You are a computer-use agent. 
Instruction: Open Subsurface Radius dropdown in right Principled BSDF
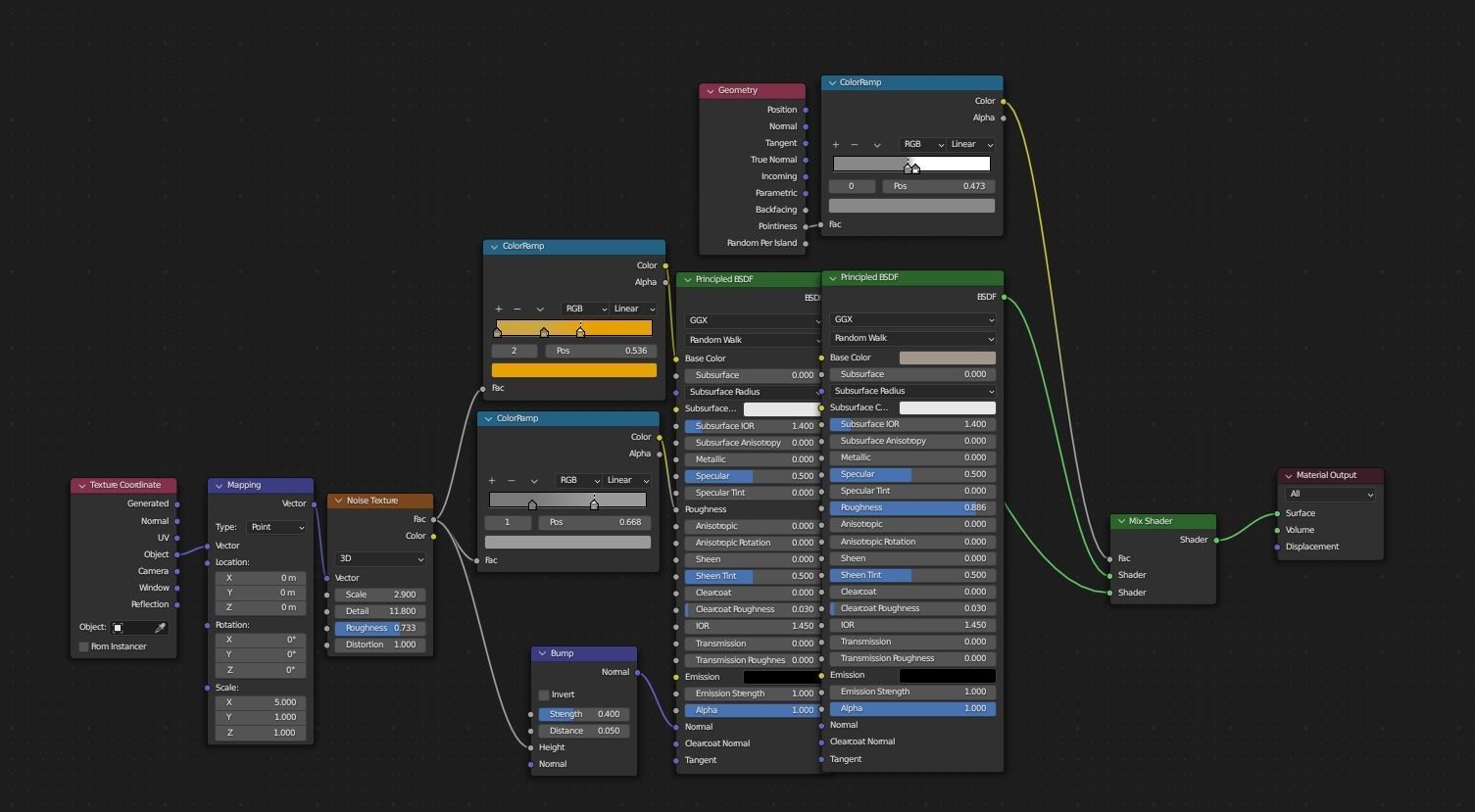(912, 391)
